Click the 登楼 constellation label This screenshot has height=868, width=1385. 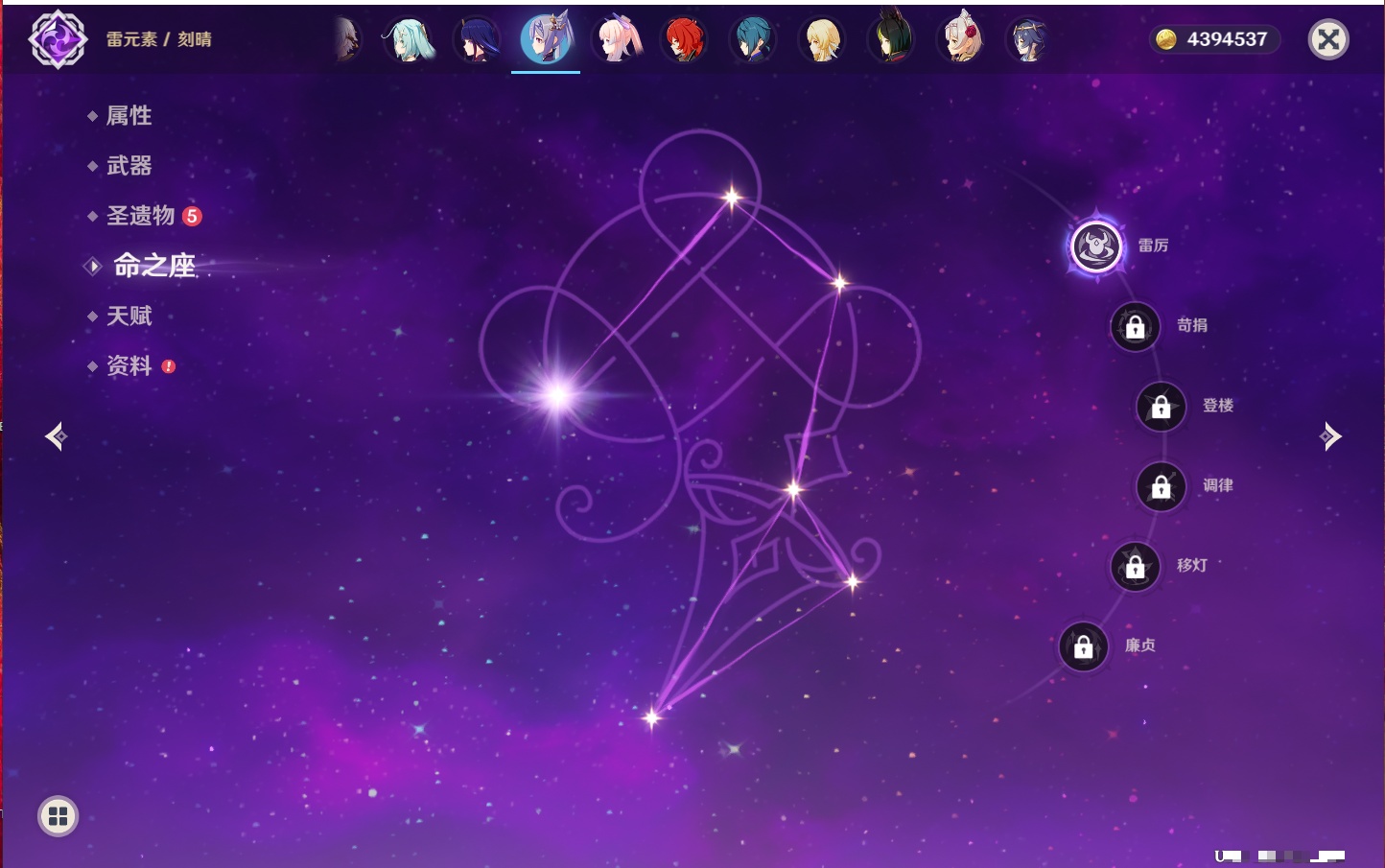tap(1218, 405)
